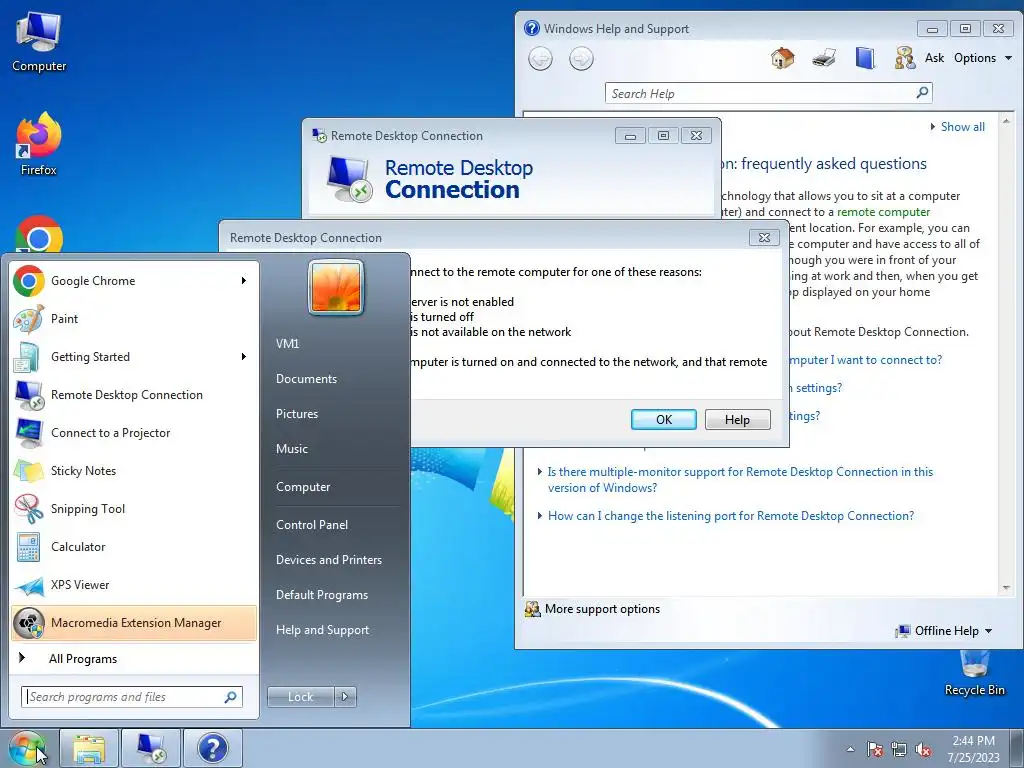Image resolution: width=1024 pixels, height=768 pixels.
Task: Open Sticky Notes from Start menu
Action: tap(134, 470)
